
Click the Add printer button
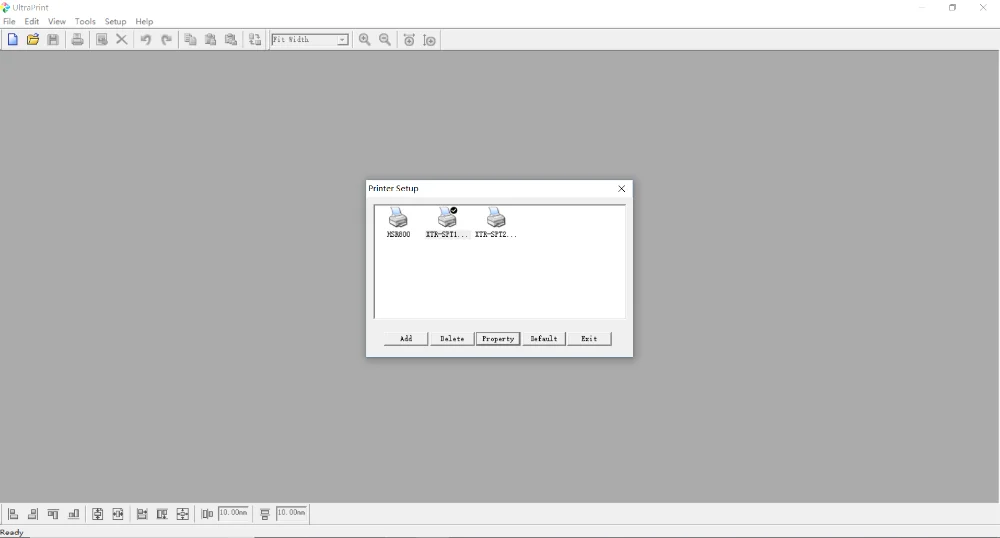point(406,338)
